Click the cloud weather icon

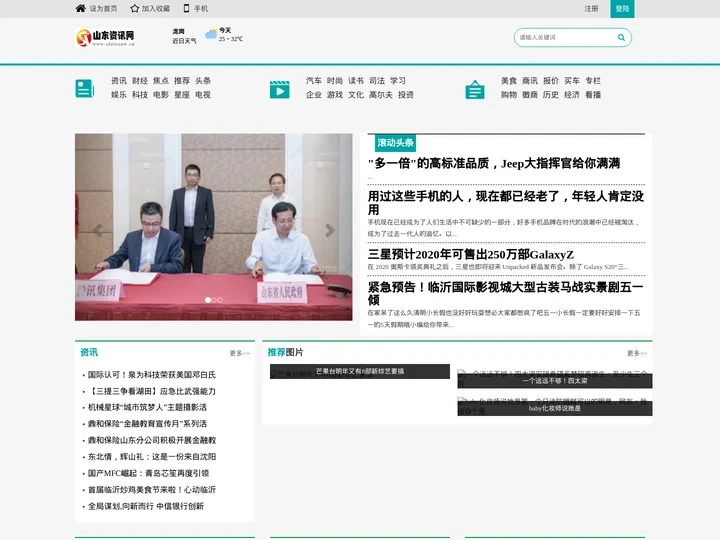tap(211, 34)
